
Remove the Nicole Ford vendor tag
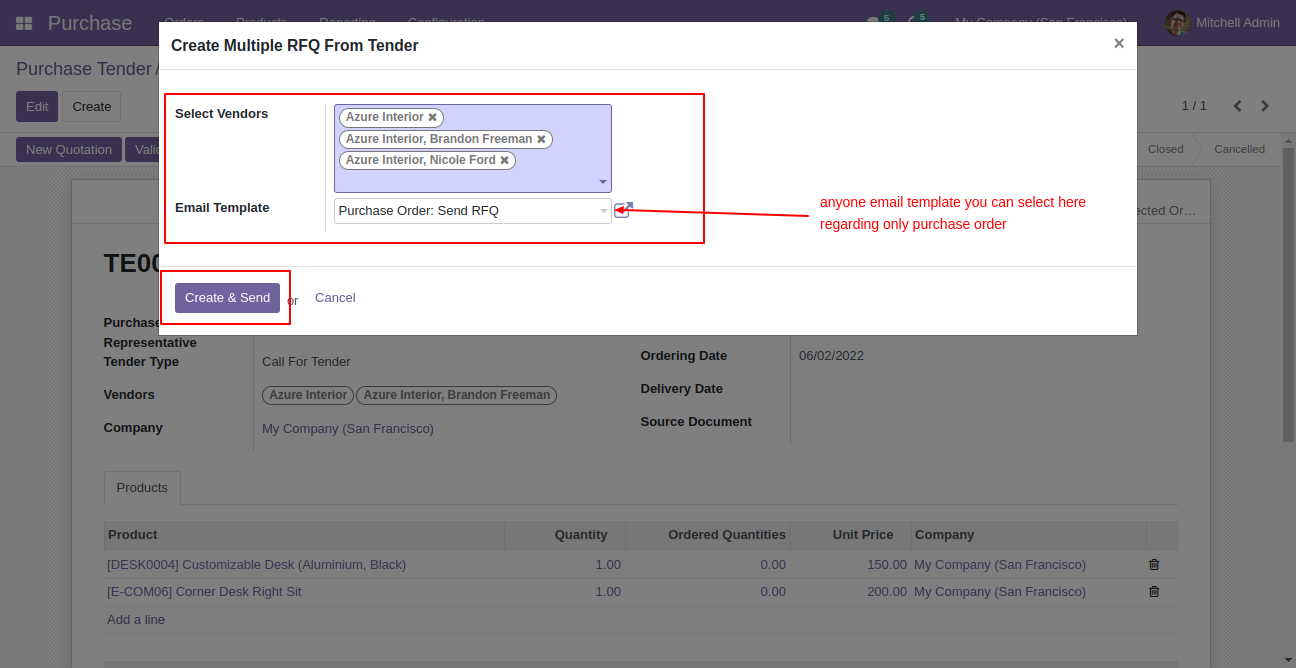(504, 160)
